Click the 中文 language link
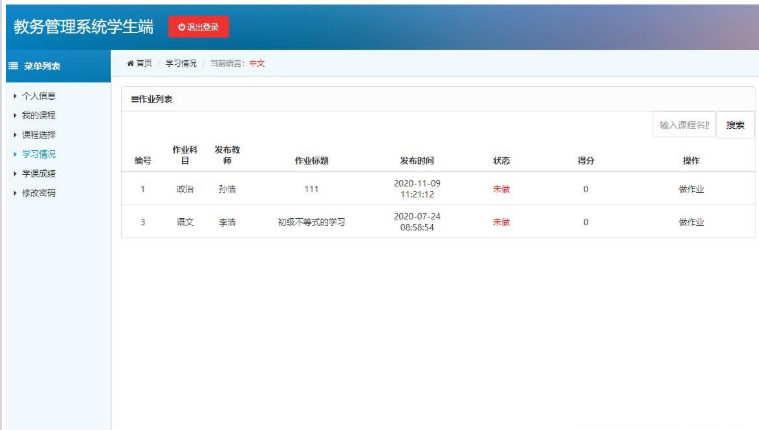 tap(257, 63)
